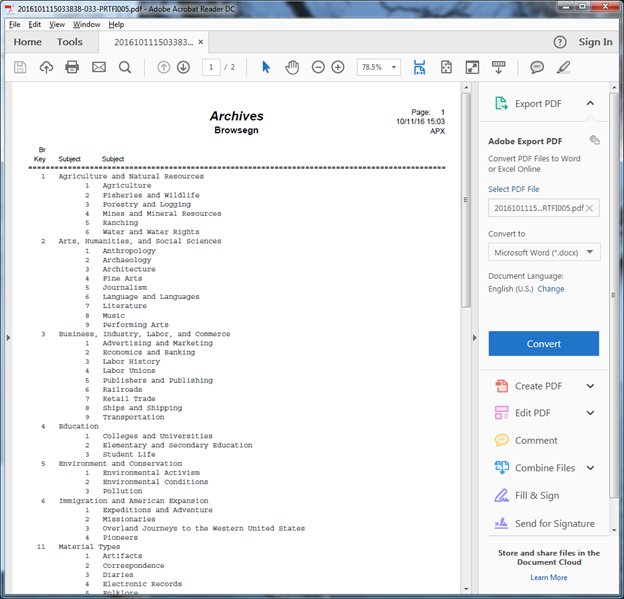624x599 pixels.
Task: Zoom in with plus icon
Action: 338,67
